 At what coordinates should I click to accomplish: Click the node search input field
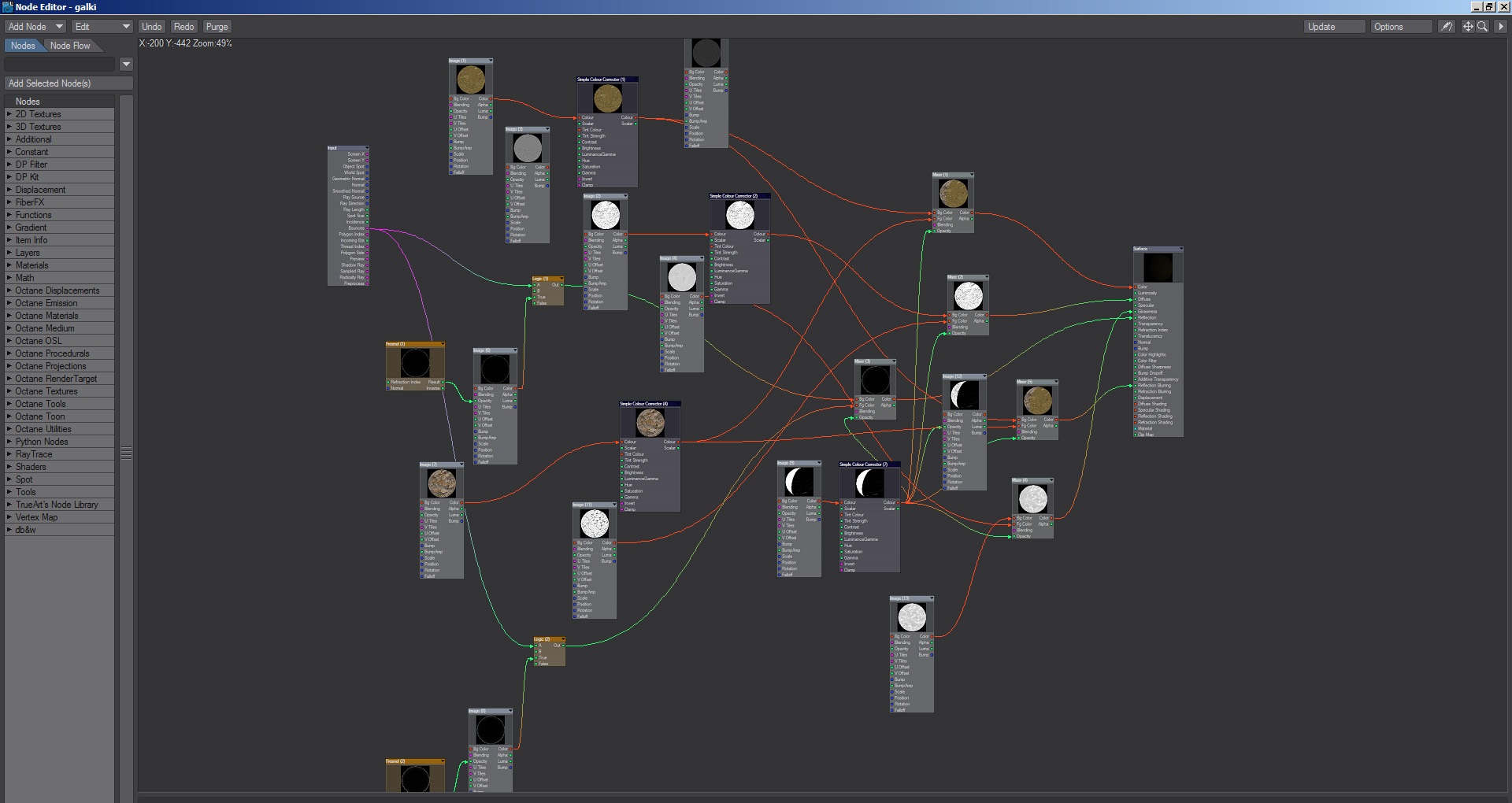(x=60, y=64)
